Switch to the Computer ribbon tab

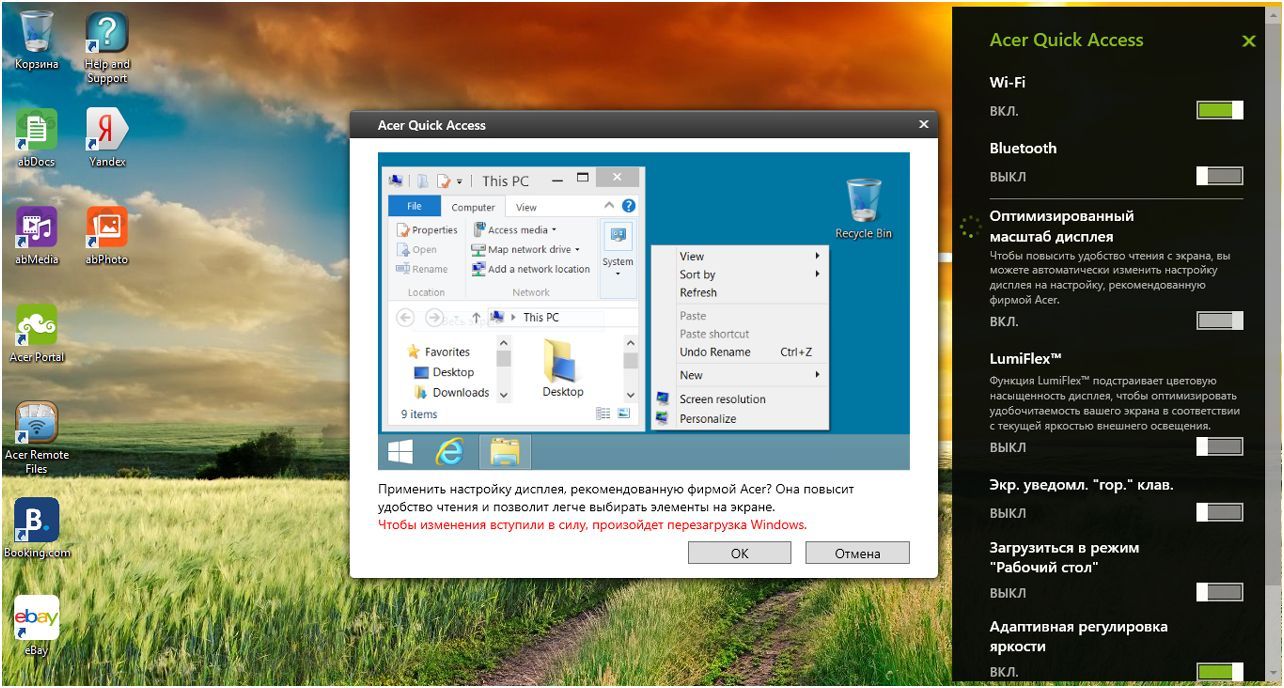[x=472, y=207]
